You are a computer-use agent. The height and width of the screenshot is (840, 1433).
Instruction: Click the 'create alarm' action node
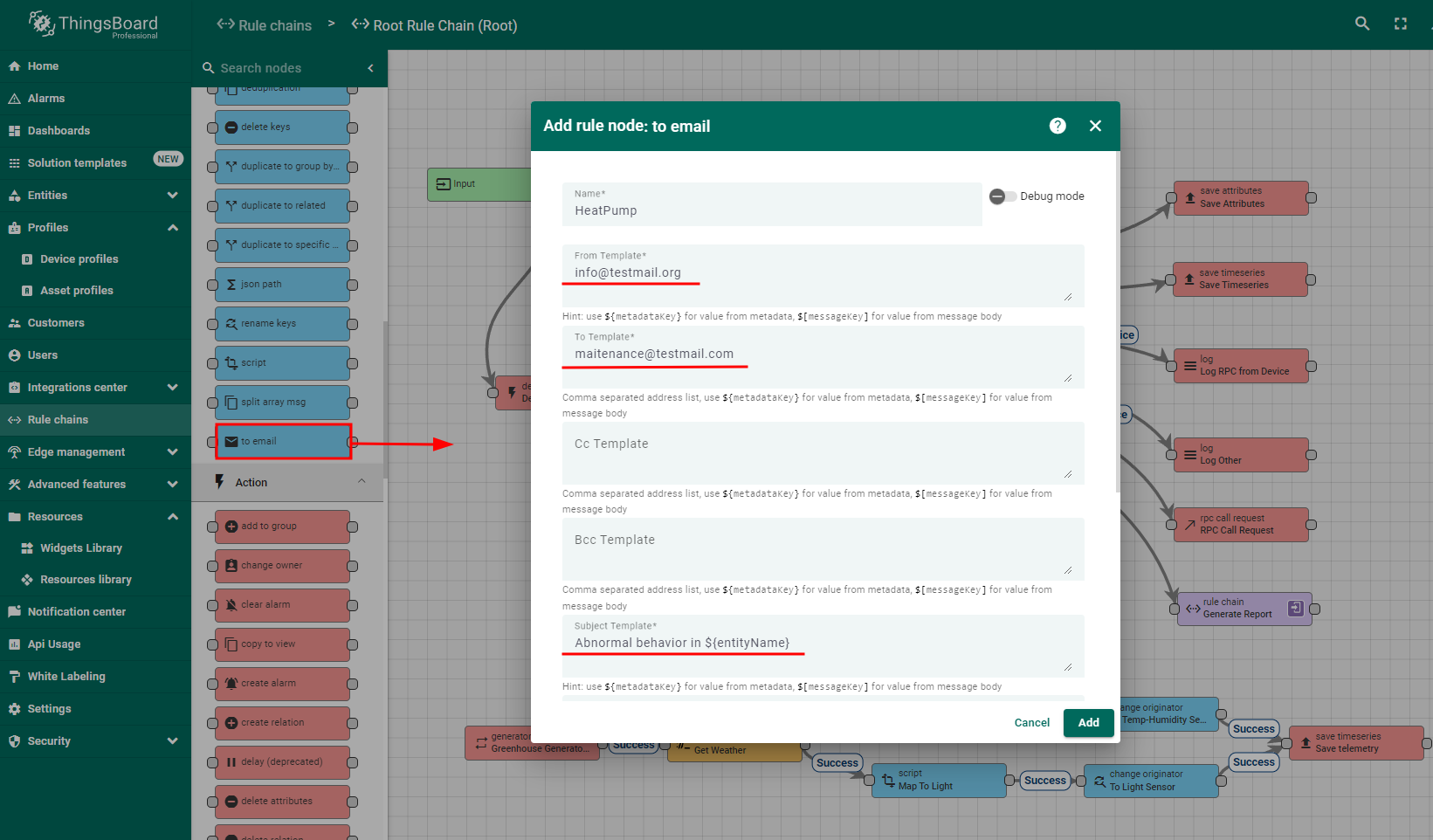[282, 684]
